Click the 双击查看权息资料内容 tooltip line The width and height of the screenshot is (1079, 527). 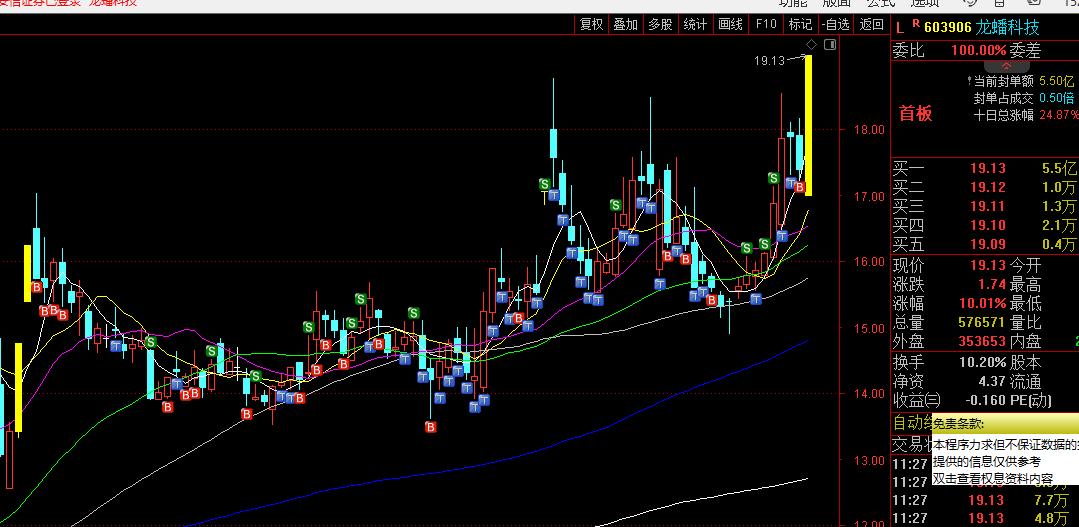pyautogui.click(x=993, y=478)
